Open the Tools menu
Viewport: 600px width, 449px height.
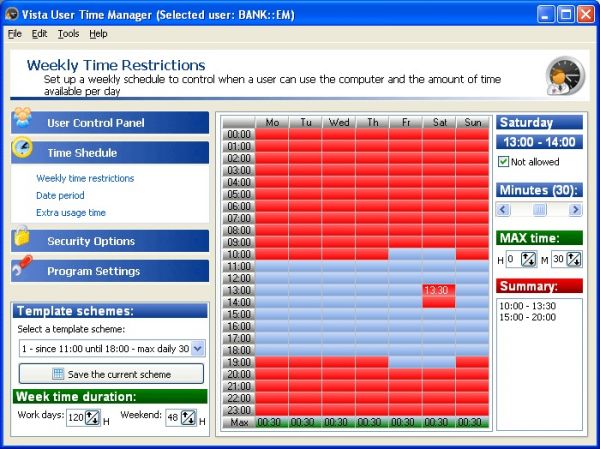[68, 34]
